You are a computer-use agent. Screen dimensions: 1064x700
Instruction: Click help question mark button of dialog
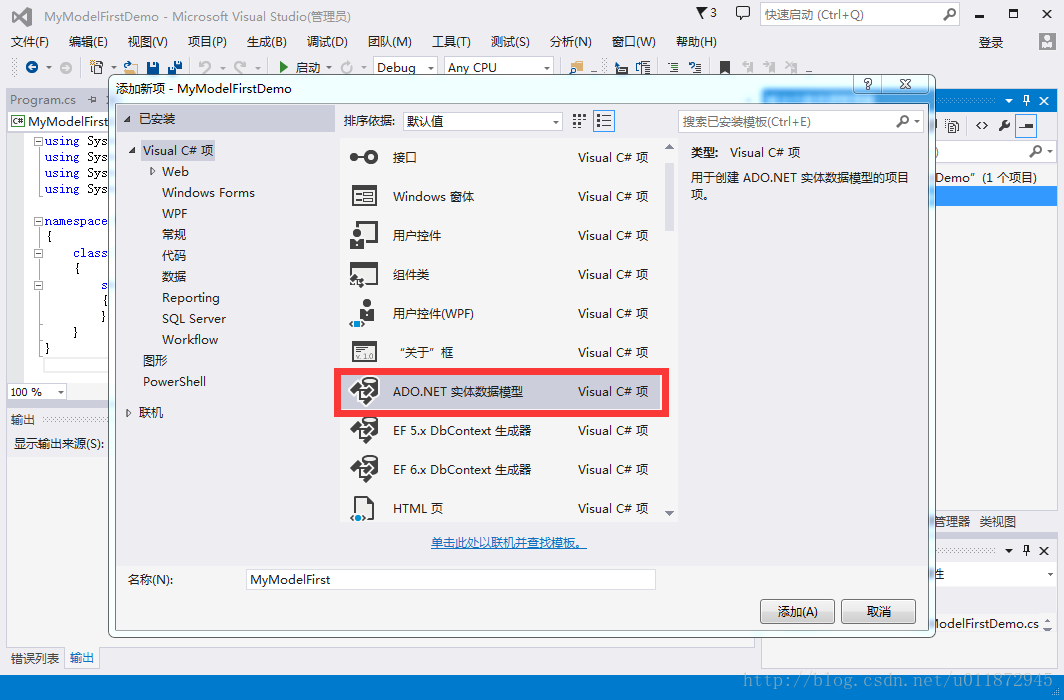click(867, 84)
